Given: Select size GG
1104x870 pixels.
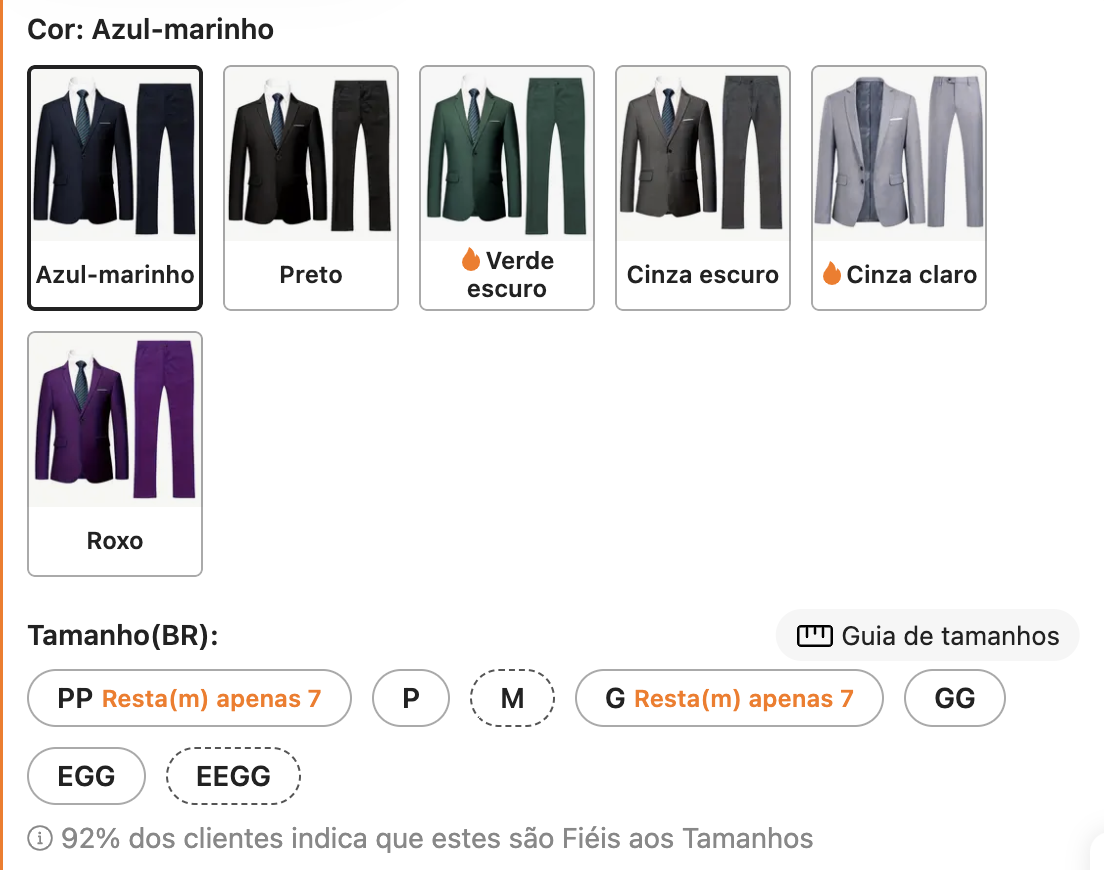Looking at the screenshot, I should (954, 698).
